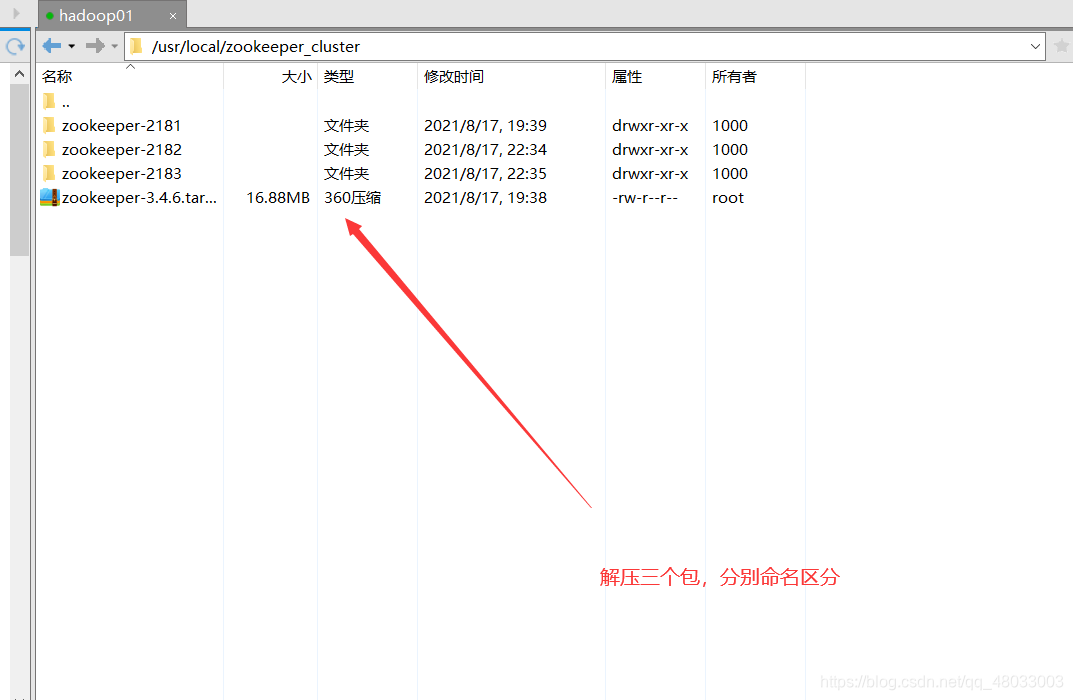Click the root owner cell

tap(727, 198)
